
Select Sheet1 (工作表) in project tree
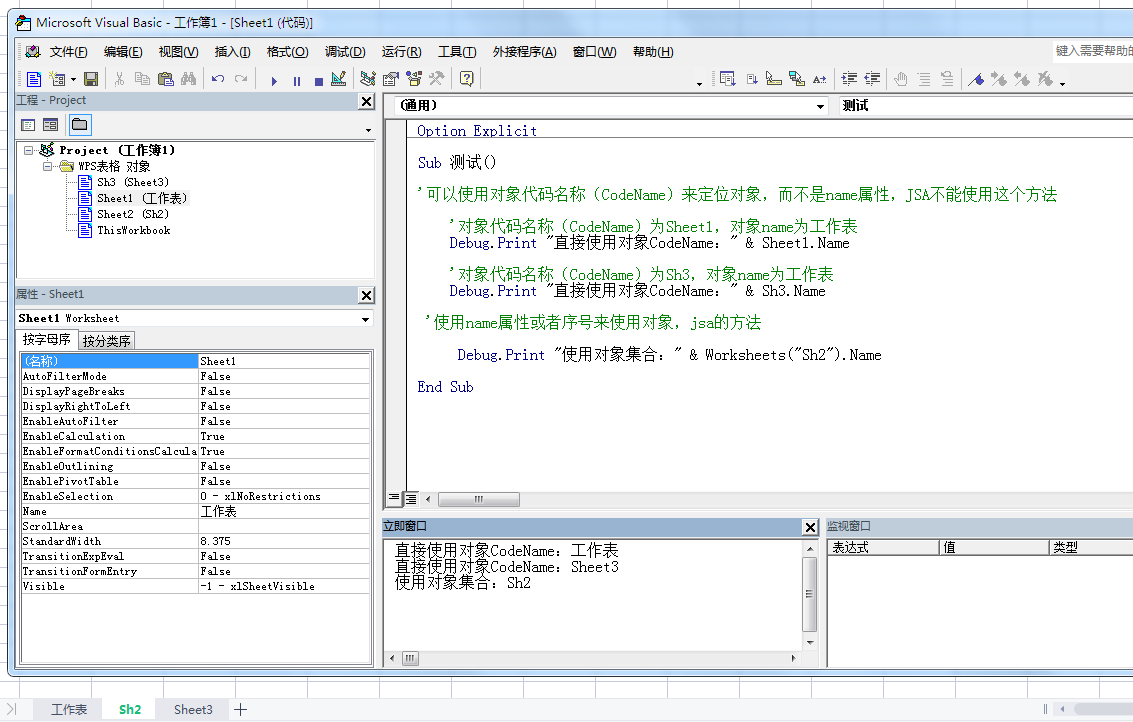[x=142, y=198]
